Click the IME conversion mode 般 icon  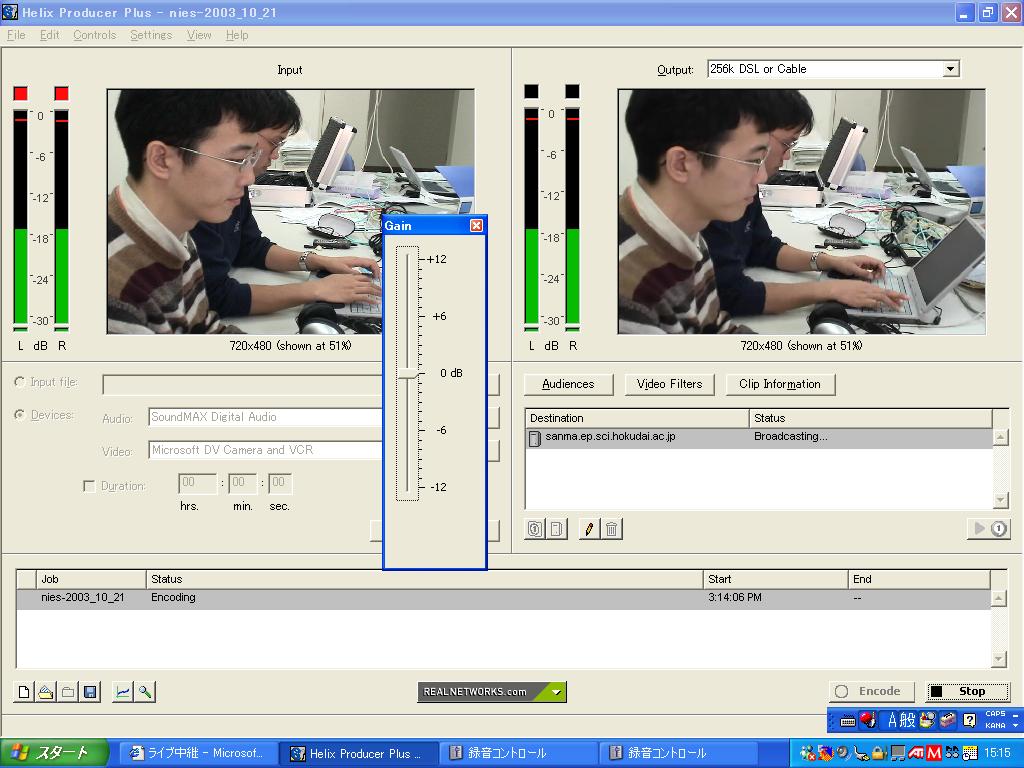(x=908, y=720)
